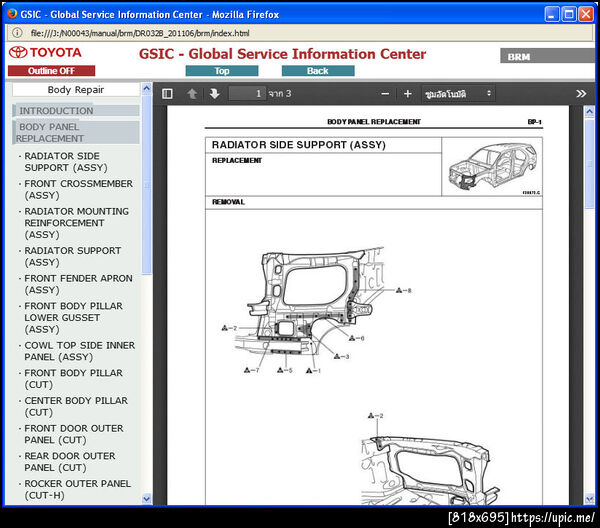Click the BRM label tab

click(548, 56)
